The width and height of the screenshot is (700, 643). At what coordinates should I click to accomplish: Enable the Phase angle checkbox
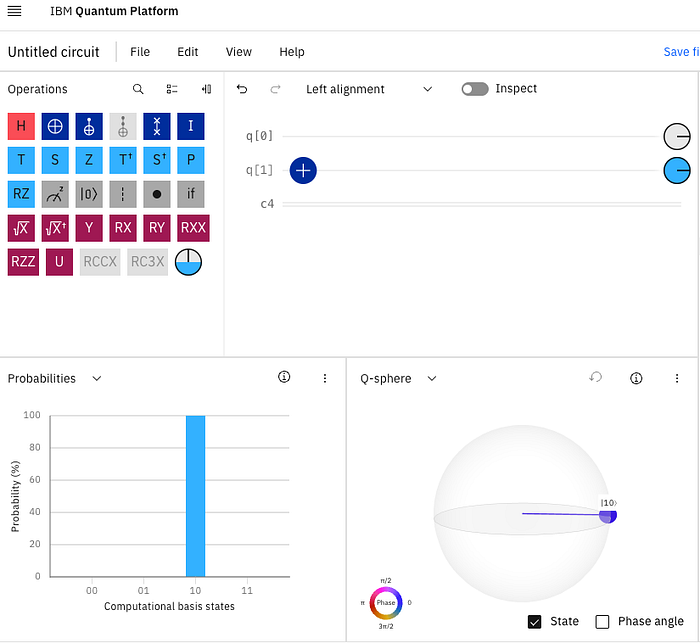pos(602,622)
